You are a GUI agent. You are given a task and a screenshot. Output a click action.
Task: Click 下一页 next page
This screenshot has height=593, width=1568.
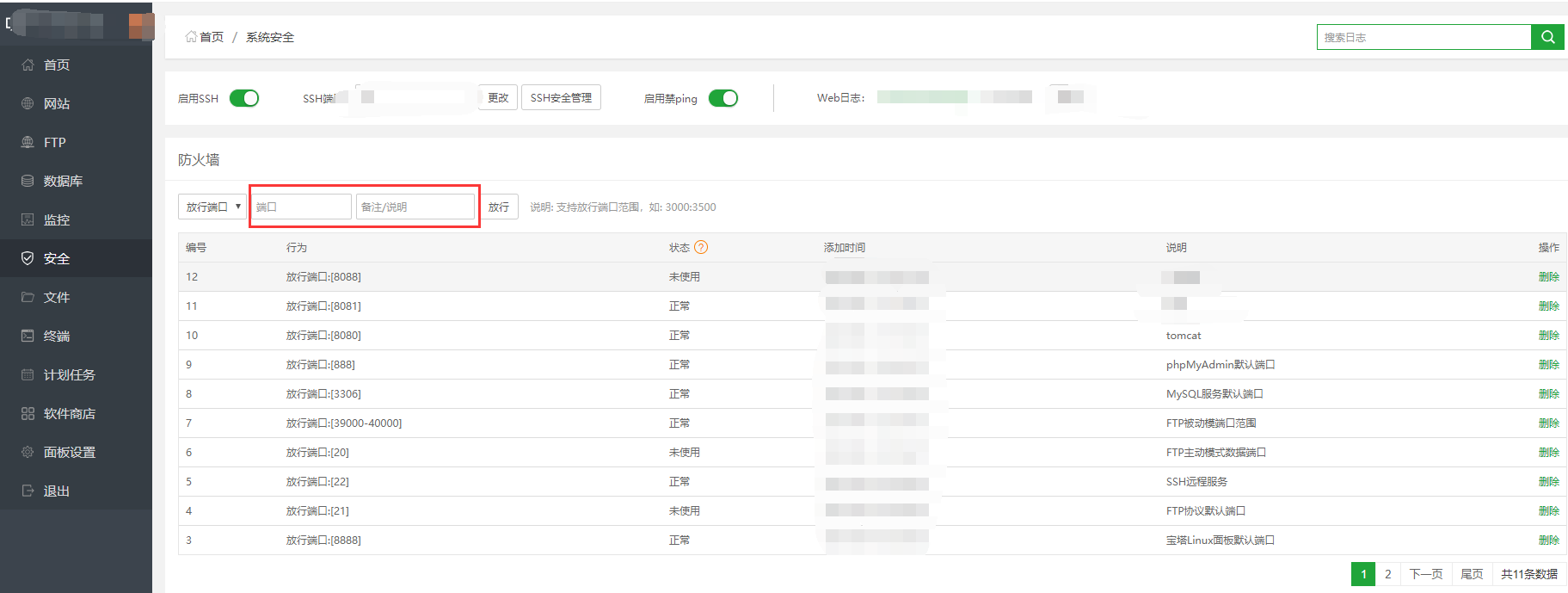pos(1425,574)
